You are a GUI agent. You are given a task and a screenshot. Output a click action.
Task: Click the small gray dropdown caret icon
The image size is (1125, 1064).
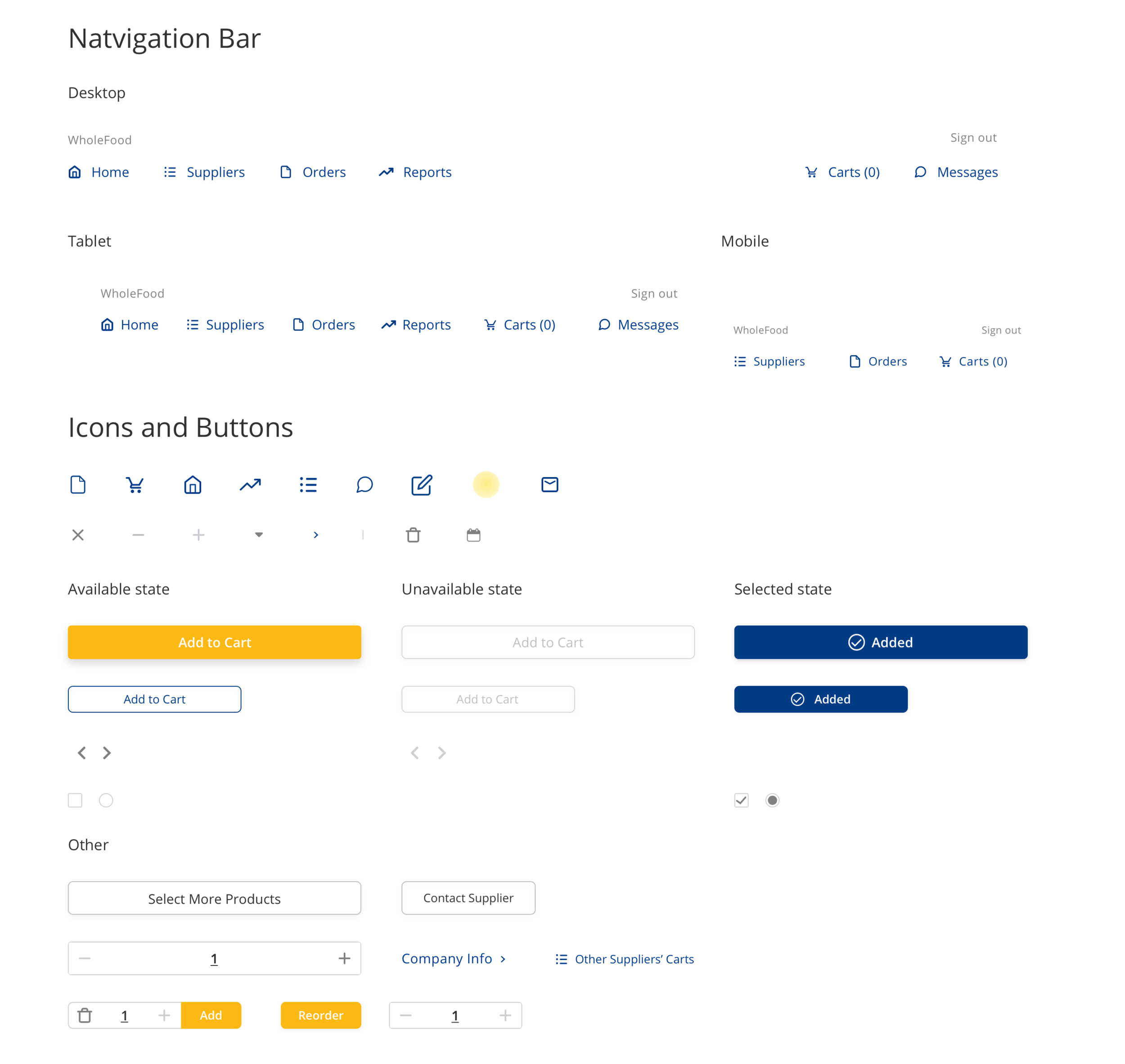[259, 535]
